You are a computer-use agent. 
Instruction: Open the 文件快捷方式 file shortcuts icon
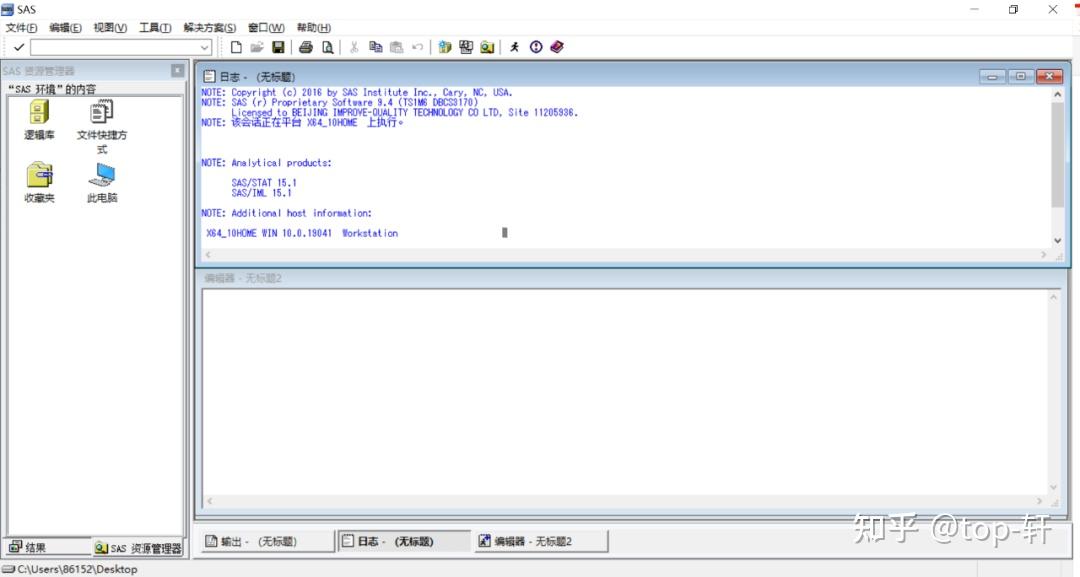point(102,127)
